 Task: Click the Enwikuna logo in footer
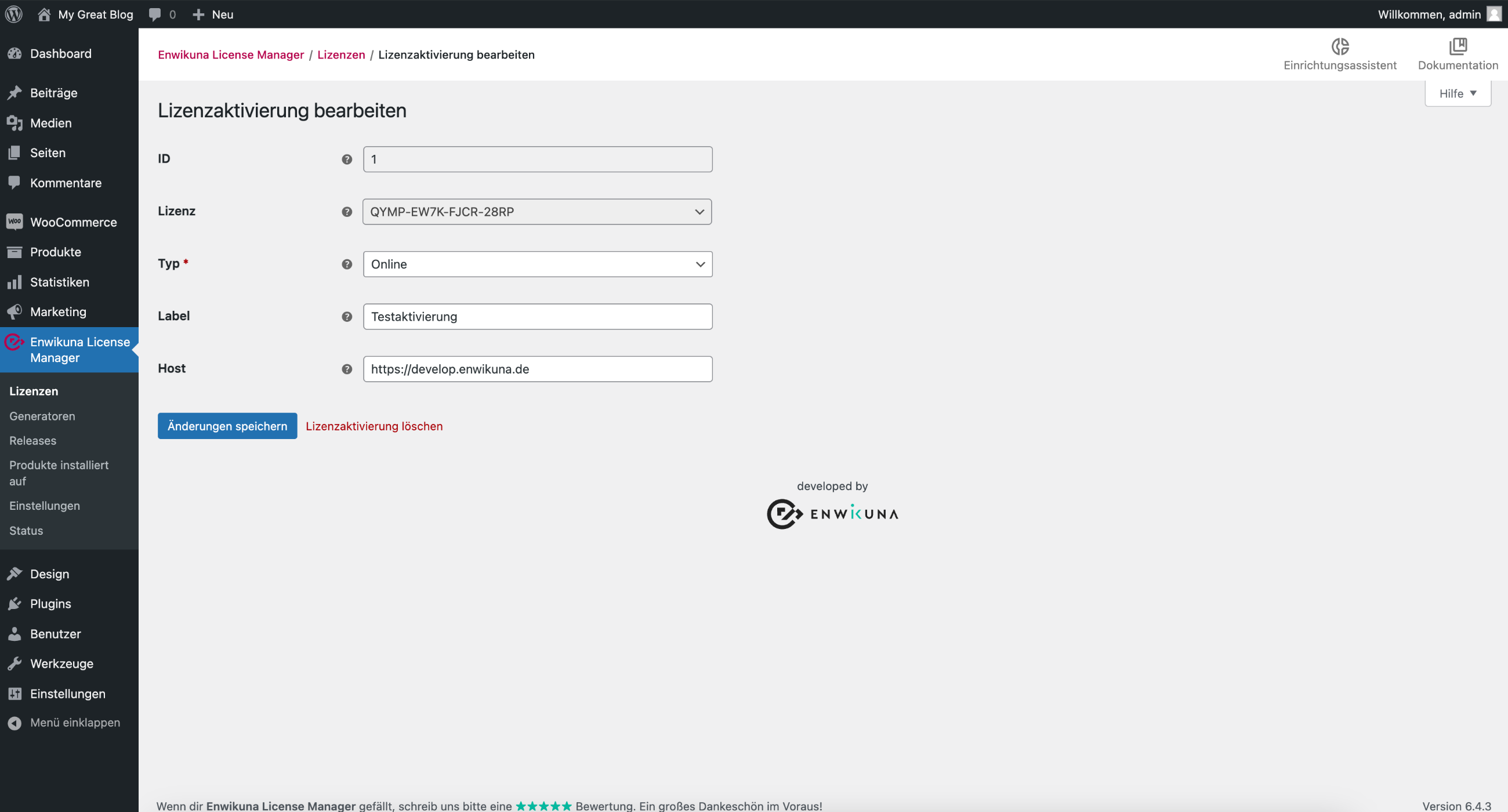pyautogui.click(x=832, y=514)
